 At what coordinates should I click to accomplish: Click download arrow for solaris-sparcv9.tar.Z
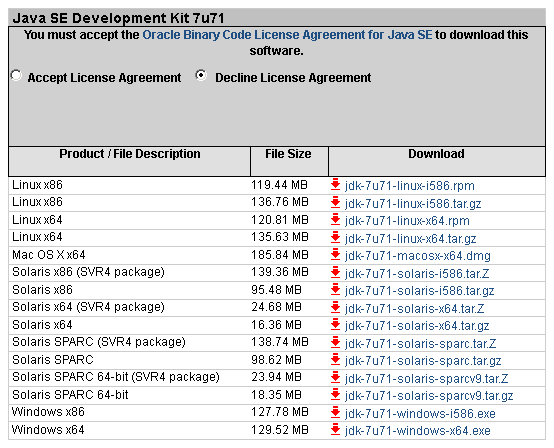click(x=335, y=377)
